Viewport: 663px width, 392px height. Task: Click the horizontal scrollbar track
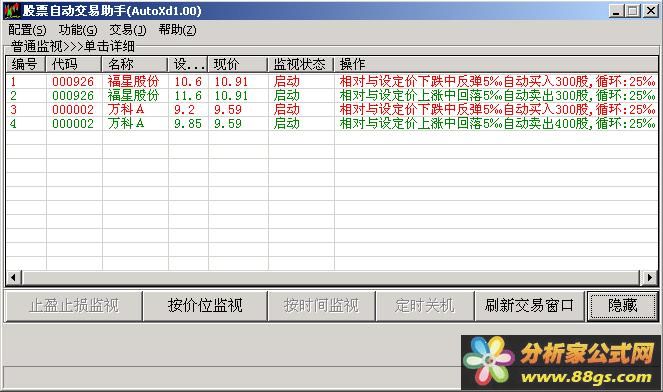(x=332, y=277)
